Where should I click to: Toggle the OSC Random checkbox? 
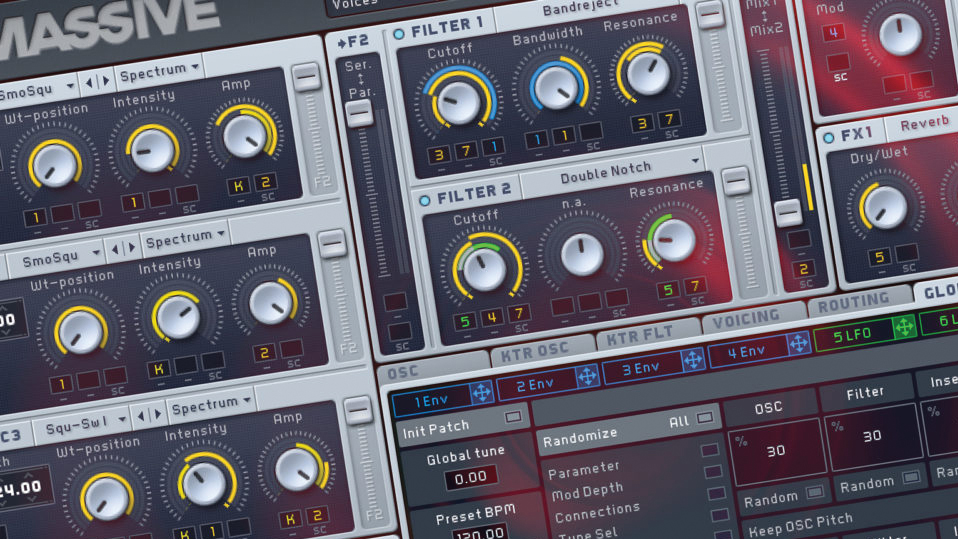click(x=814, y=493)
